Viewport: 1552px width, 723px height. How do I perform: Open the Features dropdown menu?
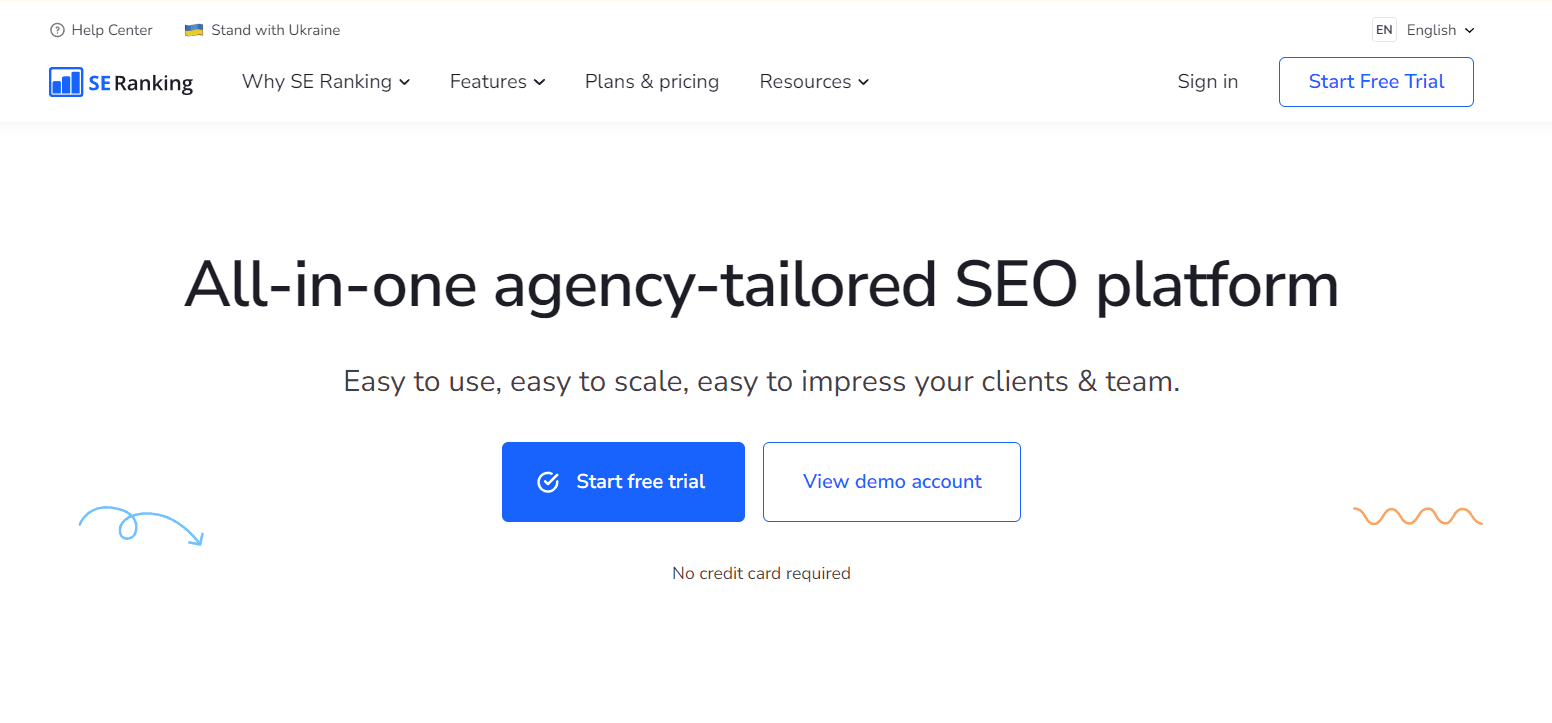497,81
